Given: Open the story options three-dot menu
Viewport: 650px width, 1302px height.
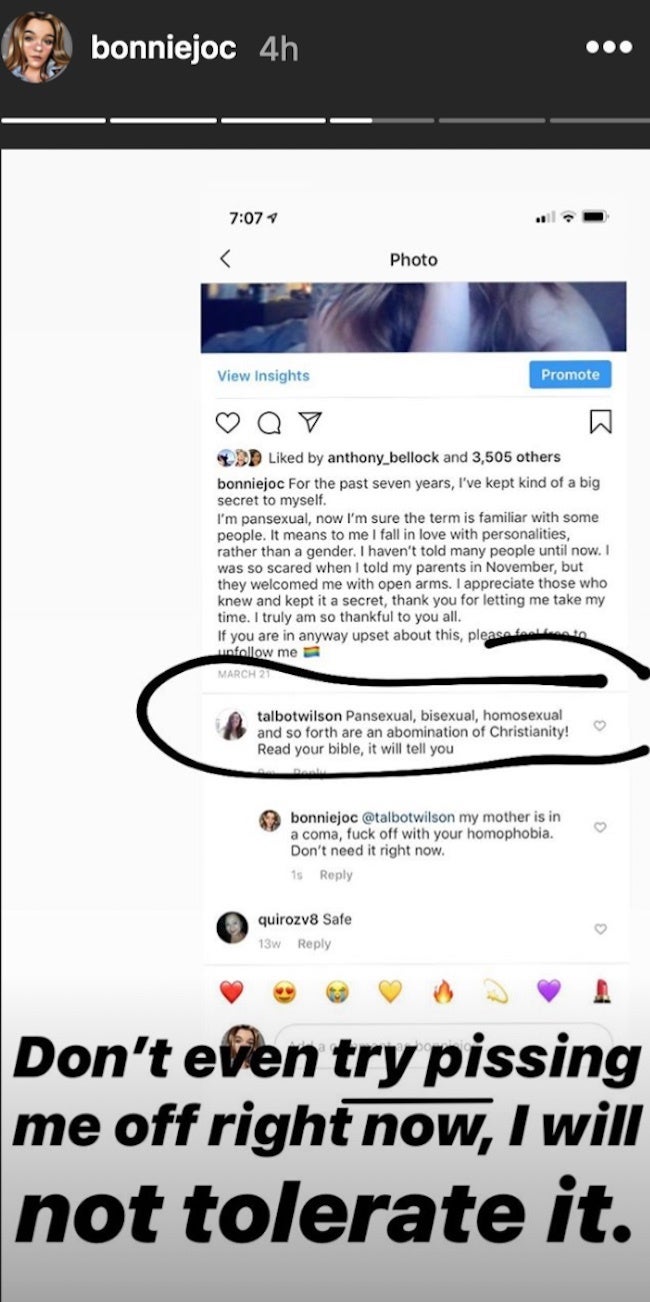Looking at the screenshot, I should pyautogui.click(x=609, y=47).
